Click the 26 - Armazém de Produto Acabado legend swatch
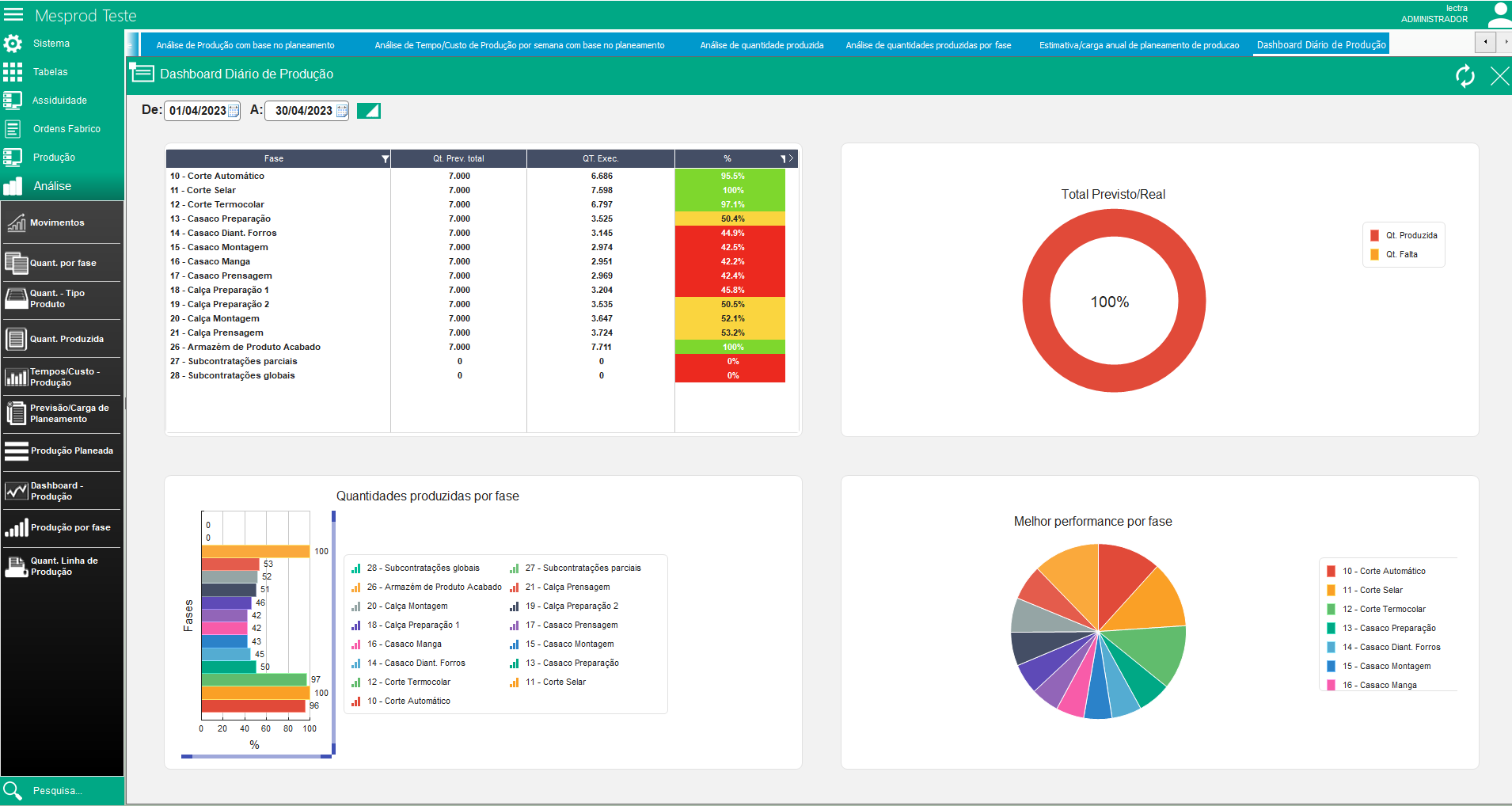This screenshot has width=1512, height=806. pyautogui.click(x=356, y=587)
